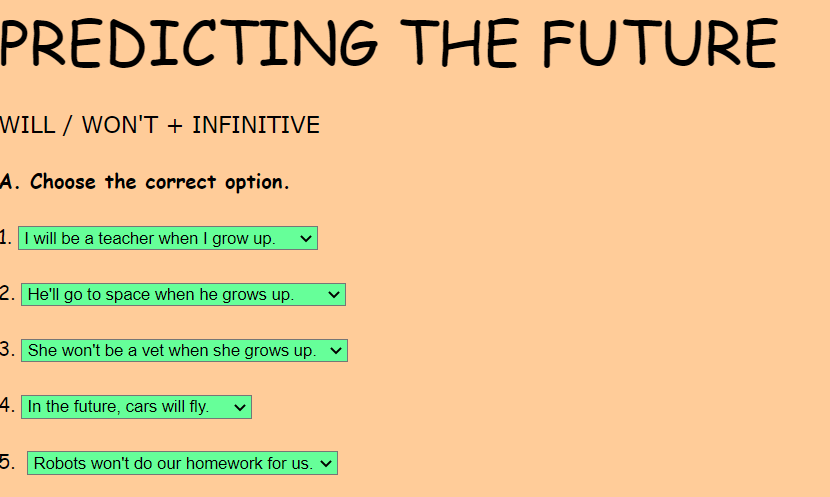Image resolution: width=830 pixels, height=497 pixels.
Task: Click the number 5 question label
Action: click(x=7, y=461)
